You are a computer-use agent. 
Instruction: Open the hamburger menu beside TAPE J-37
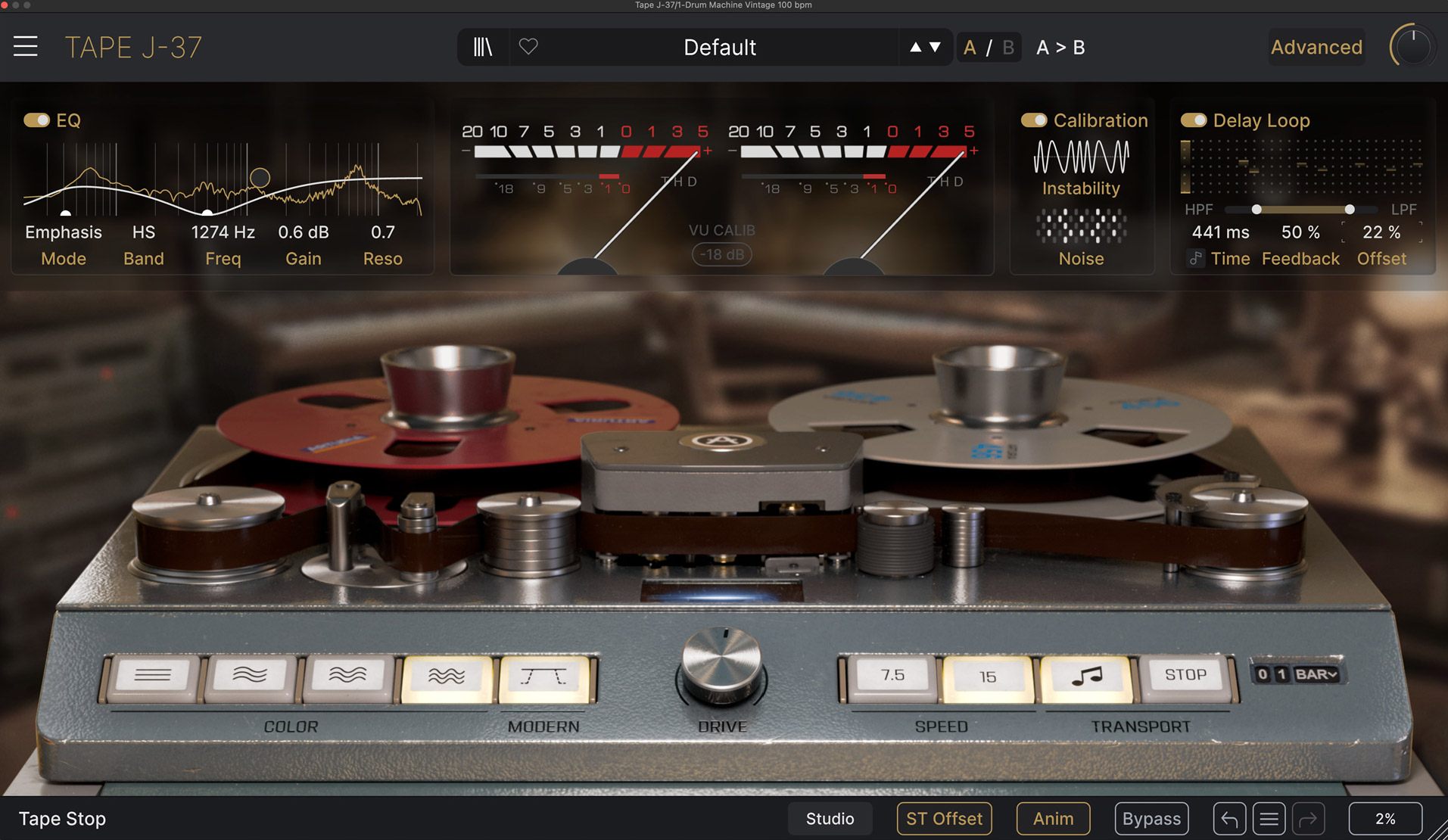[25, 46]
